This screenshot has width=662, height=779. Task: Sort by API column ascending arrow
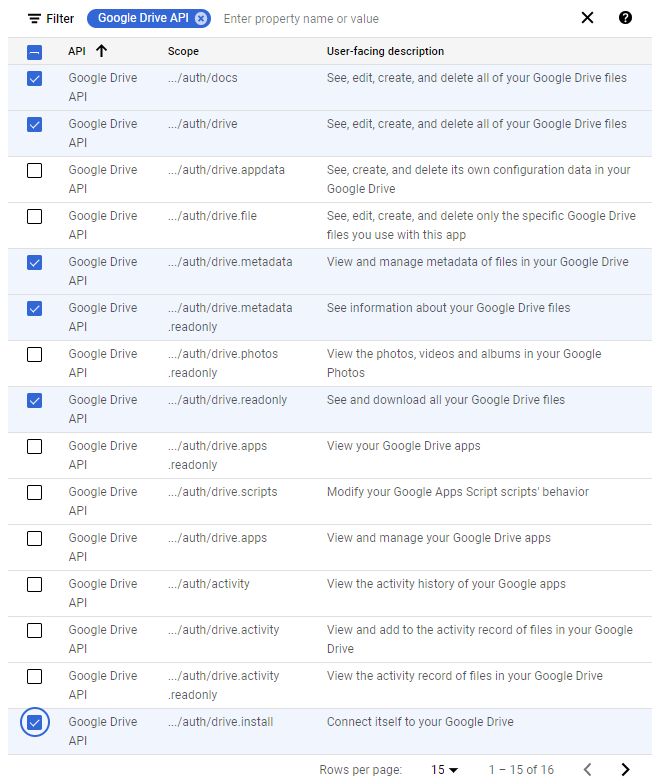[101, 51]
